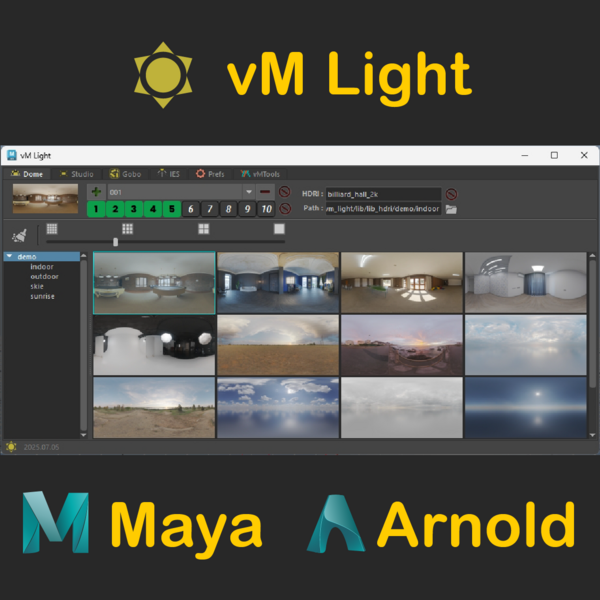Select the dry field cloudy sky thumbnail

278,345
